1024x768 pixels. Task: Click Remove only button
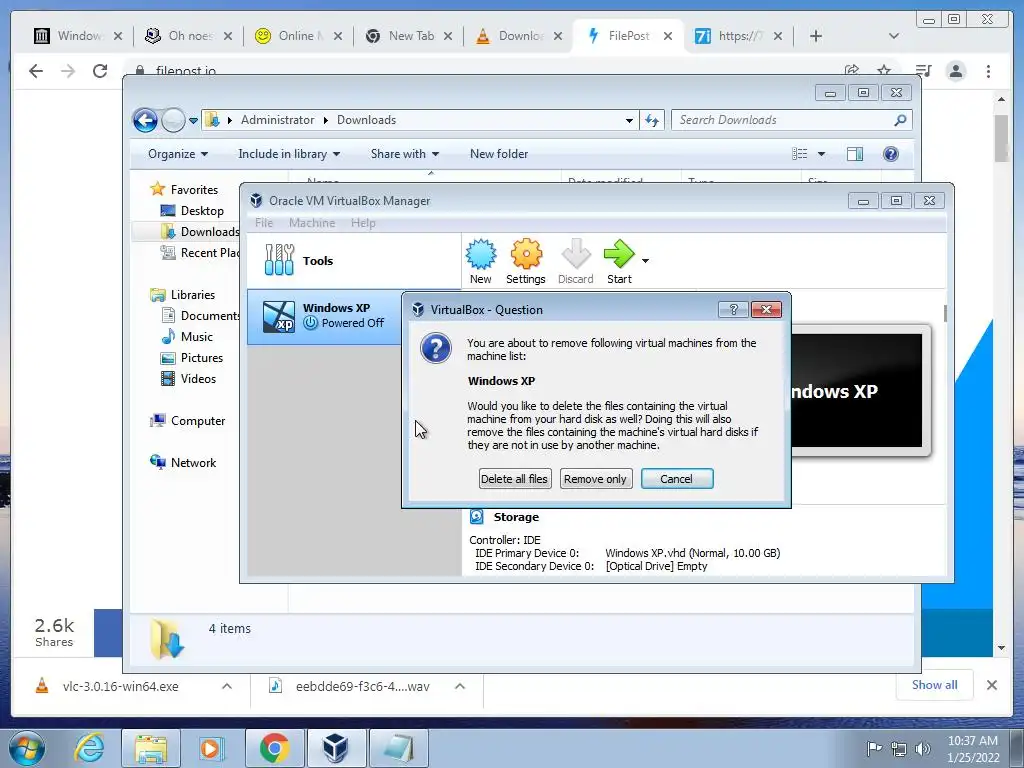tap(595, 479)
